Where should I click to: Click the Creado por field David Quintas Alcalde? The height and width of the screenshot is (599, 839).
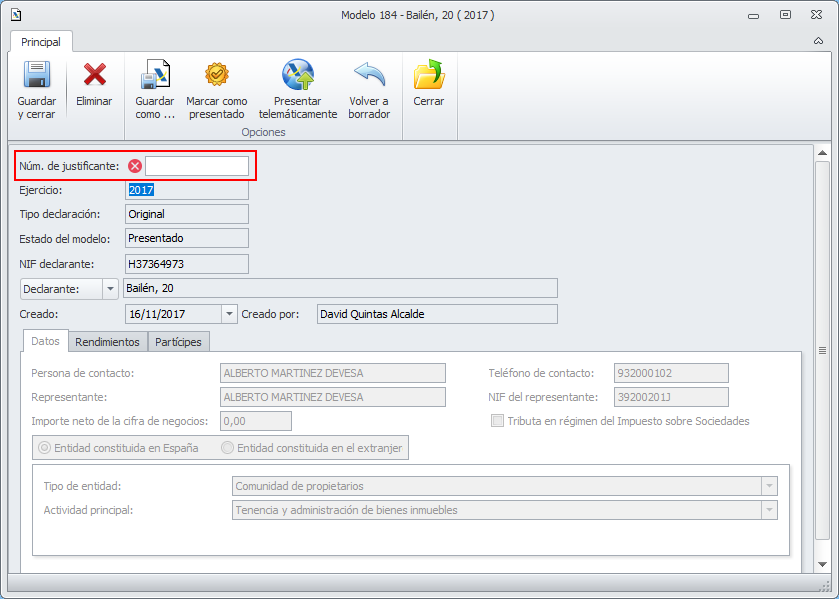437,314
